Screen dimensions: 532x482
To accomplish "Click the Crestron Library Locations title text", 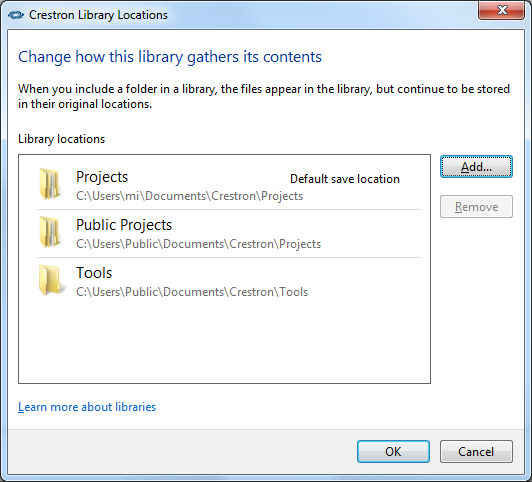I will 98,15.
